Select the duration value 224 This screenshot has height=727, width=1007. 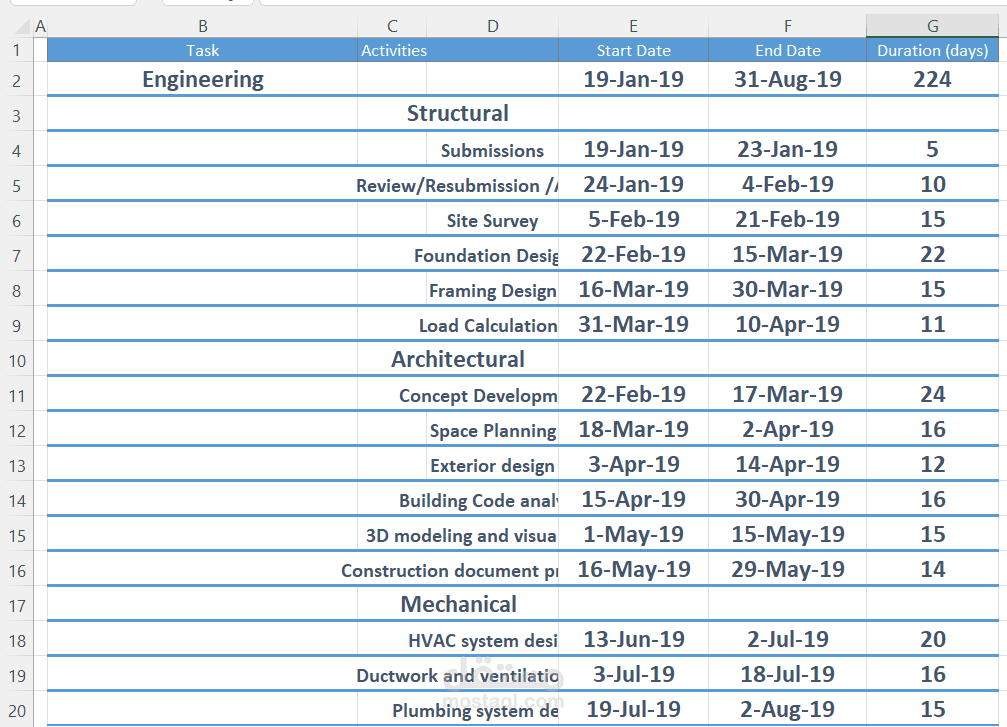click(933, 79)
